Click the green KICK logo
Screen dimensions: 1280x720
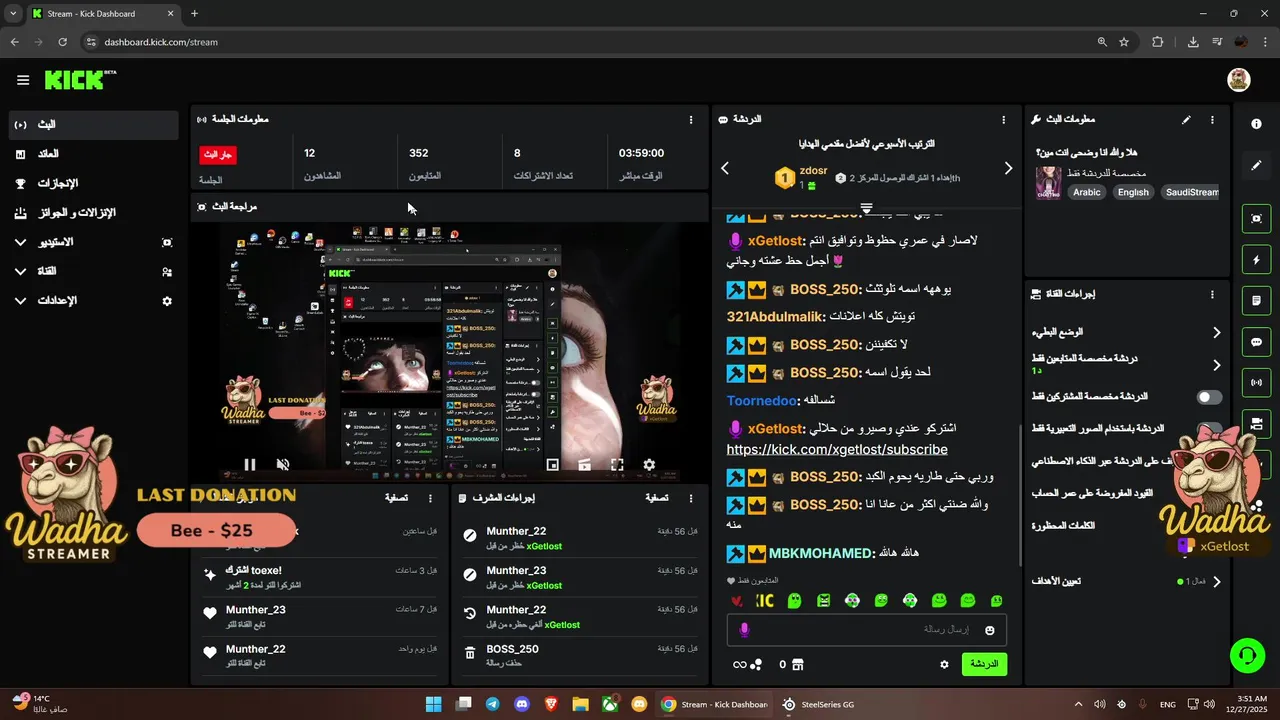80,80
